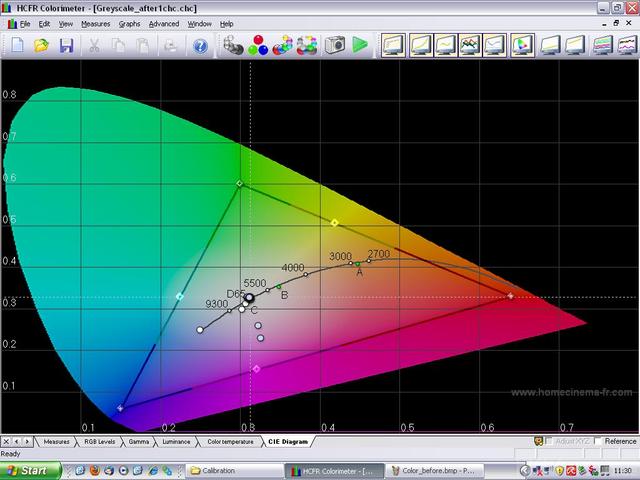Click the green primary marker on gamut triangle
This screenshot has width=640, height=480.
coord(240,184)
